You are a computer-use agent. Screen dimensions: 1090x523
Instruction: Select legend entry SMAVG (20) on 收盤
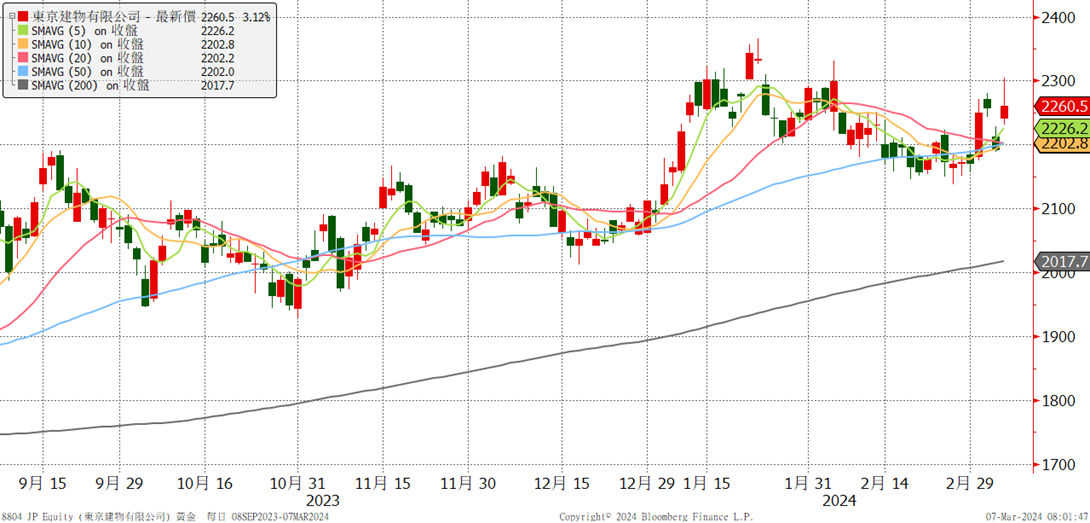tap(88, 58)
